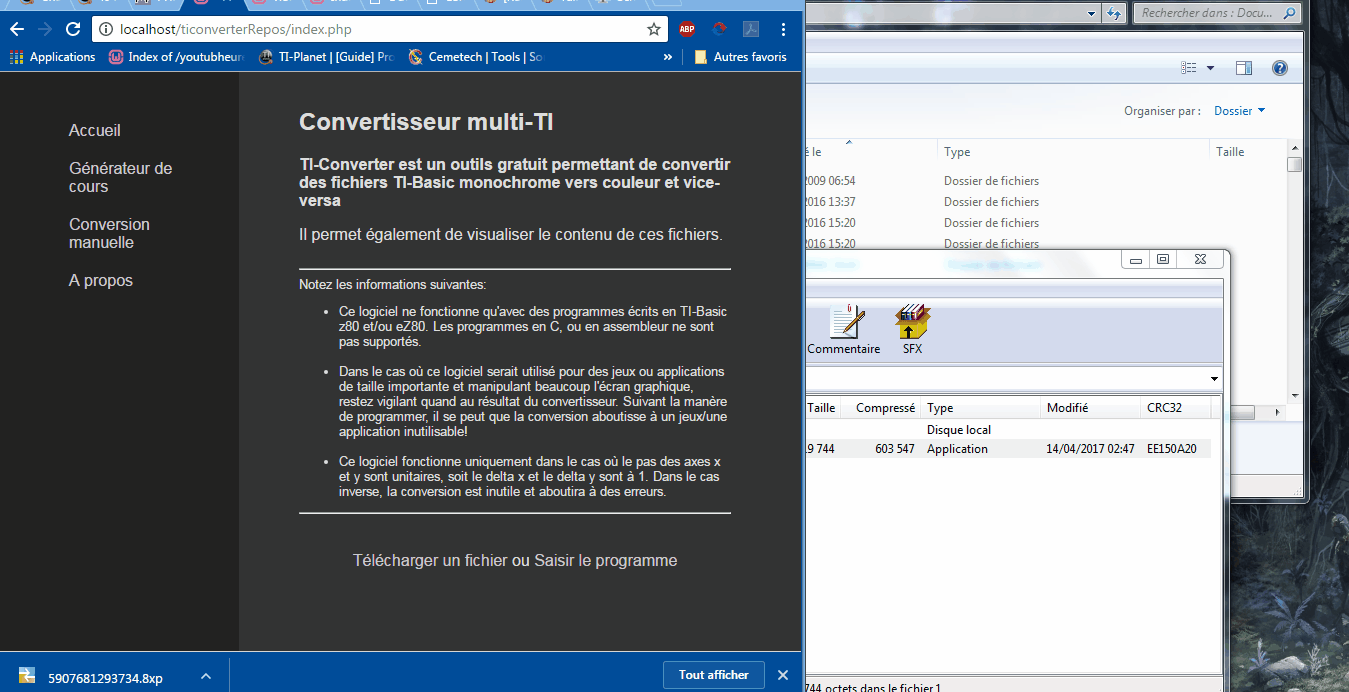The image size is (1349, 692).
Task: Open the 'Cemetech | Tools' bookmark
Action: click(475, 57)
